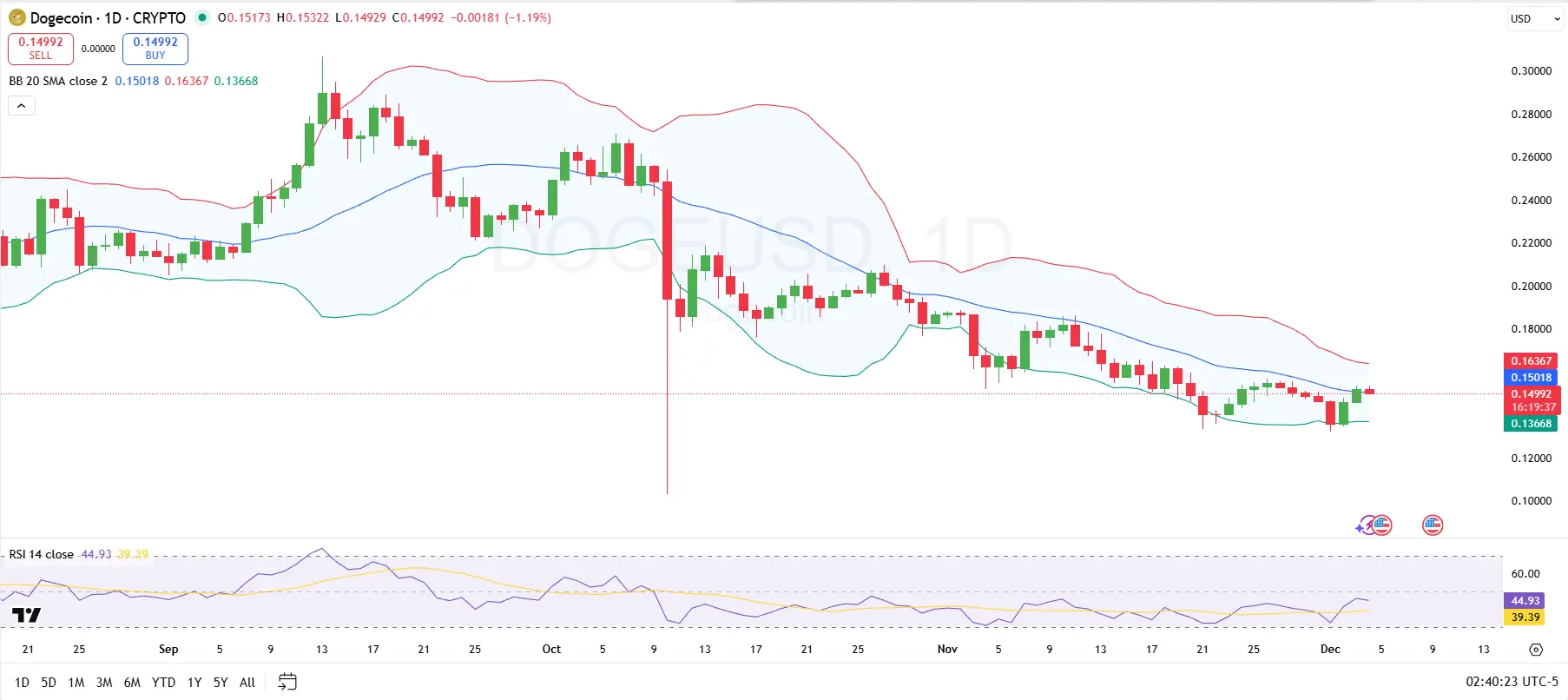This screenshot has height=700, width=1568.
Task: Click the 0.30000 price axis label
Action: [1531, 71]
